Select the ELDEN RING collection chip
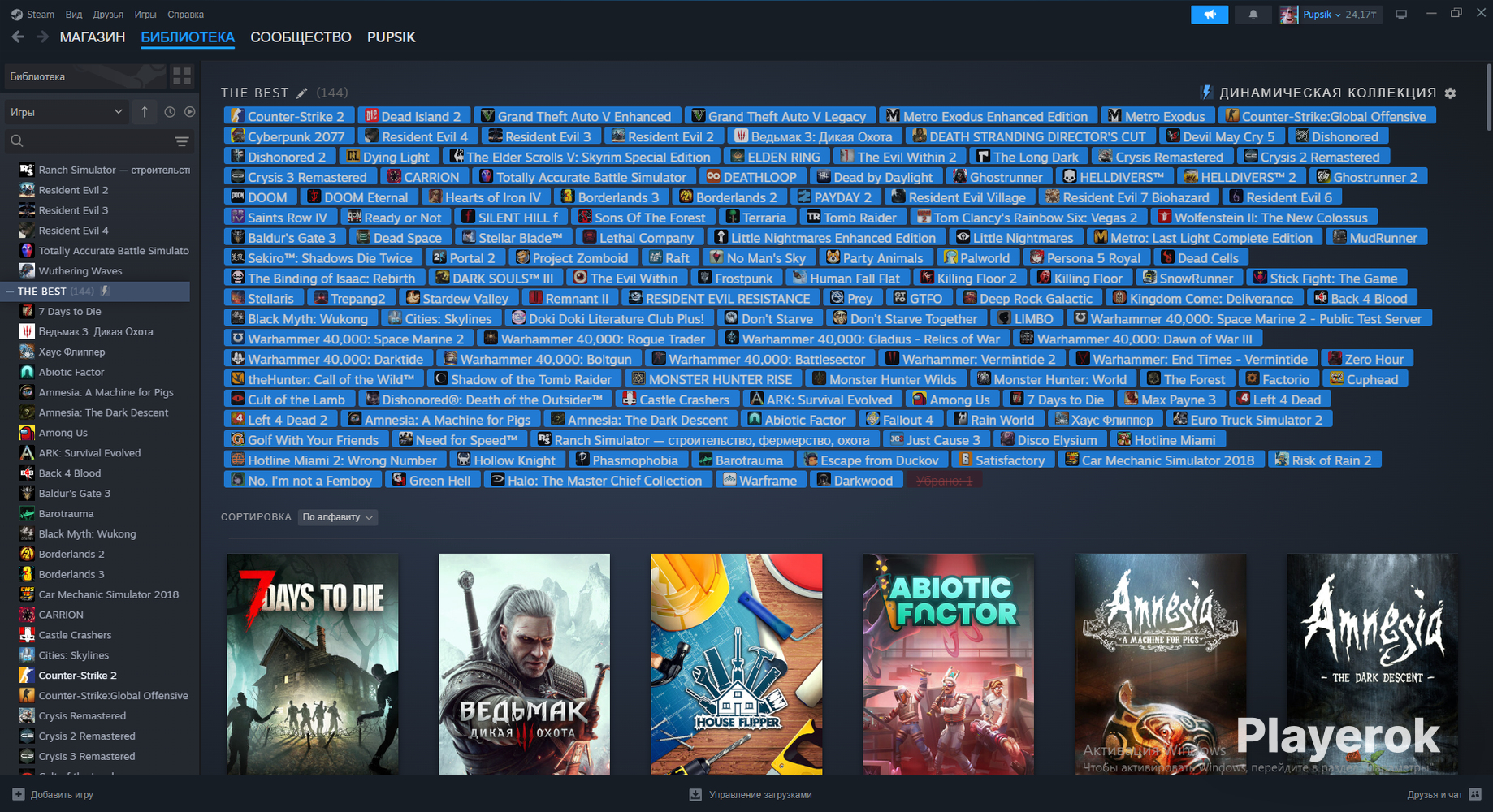 click(x=776, y=157)
